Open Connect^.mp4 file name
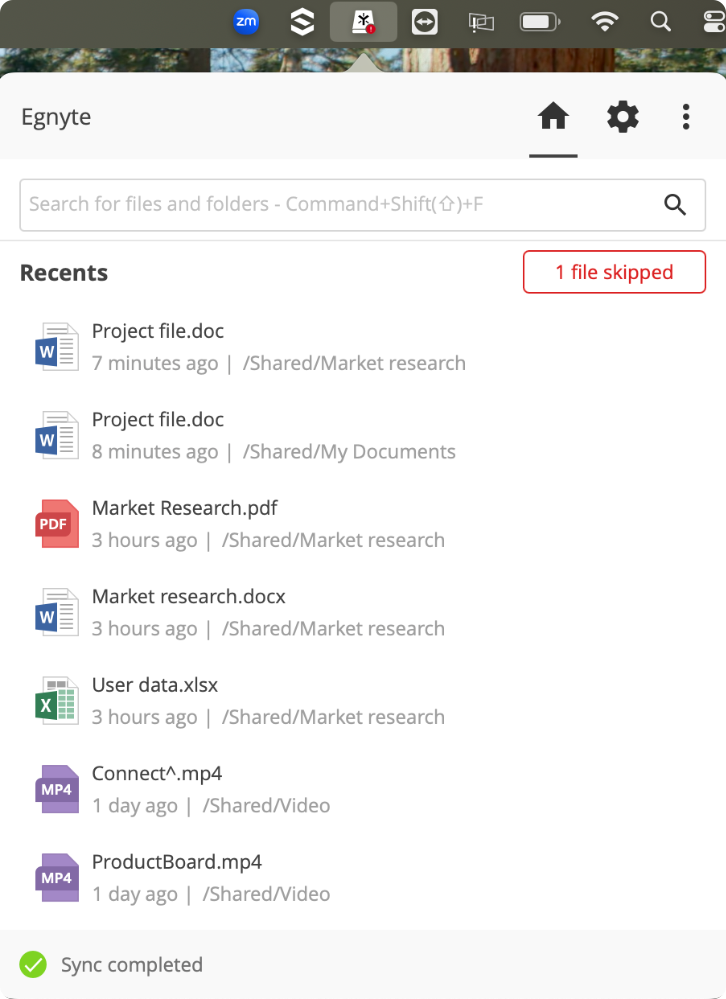 pos(157,774)
